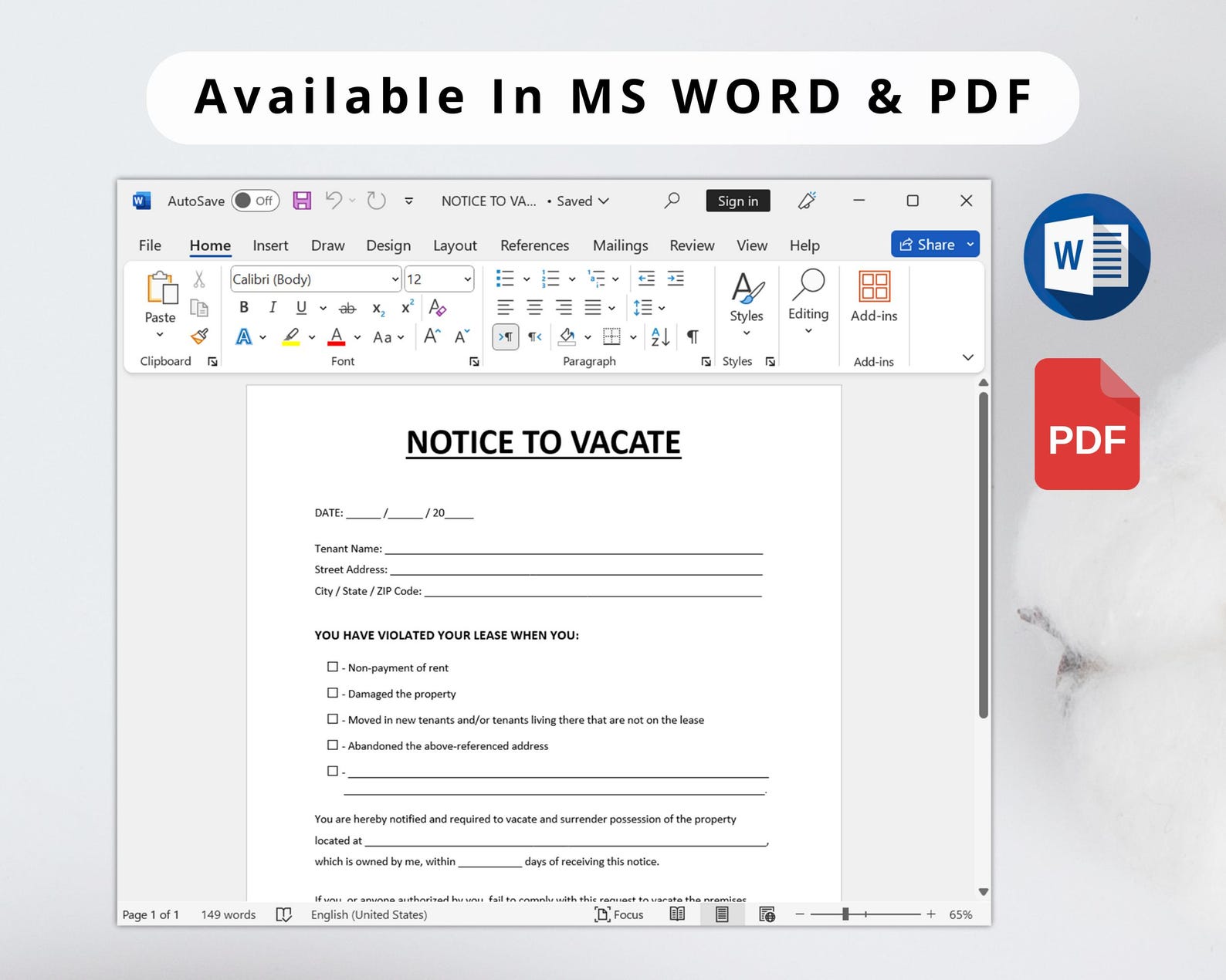Center align the text
The image size is (1226, 980).
click(x=534, y=308)
